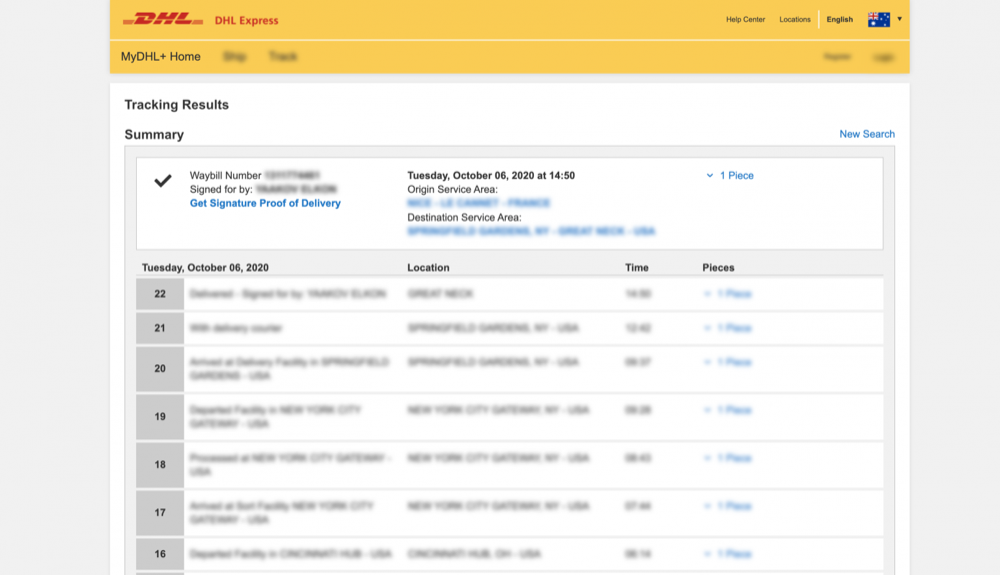Expand the 1 Piece summary dropdown

click(x=730, y=176)
